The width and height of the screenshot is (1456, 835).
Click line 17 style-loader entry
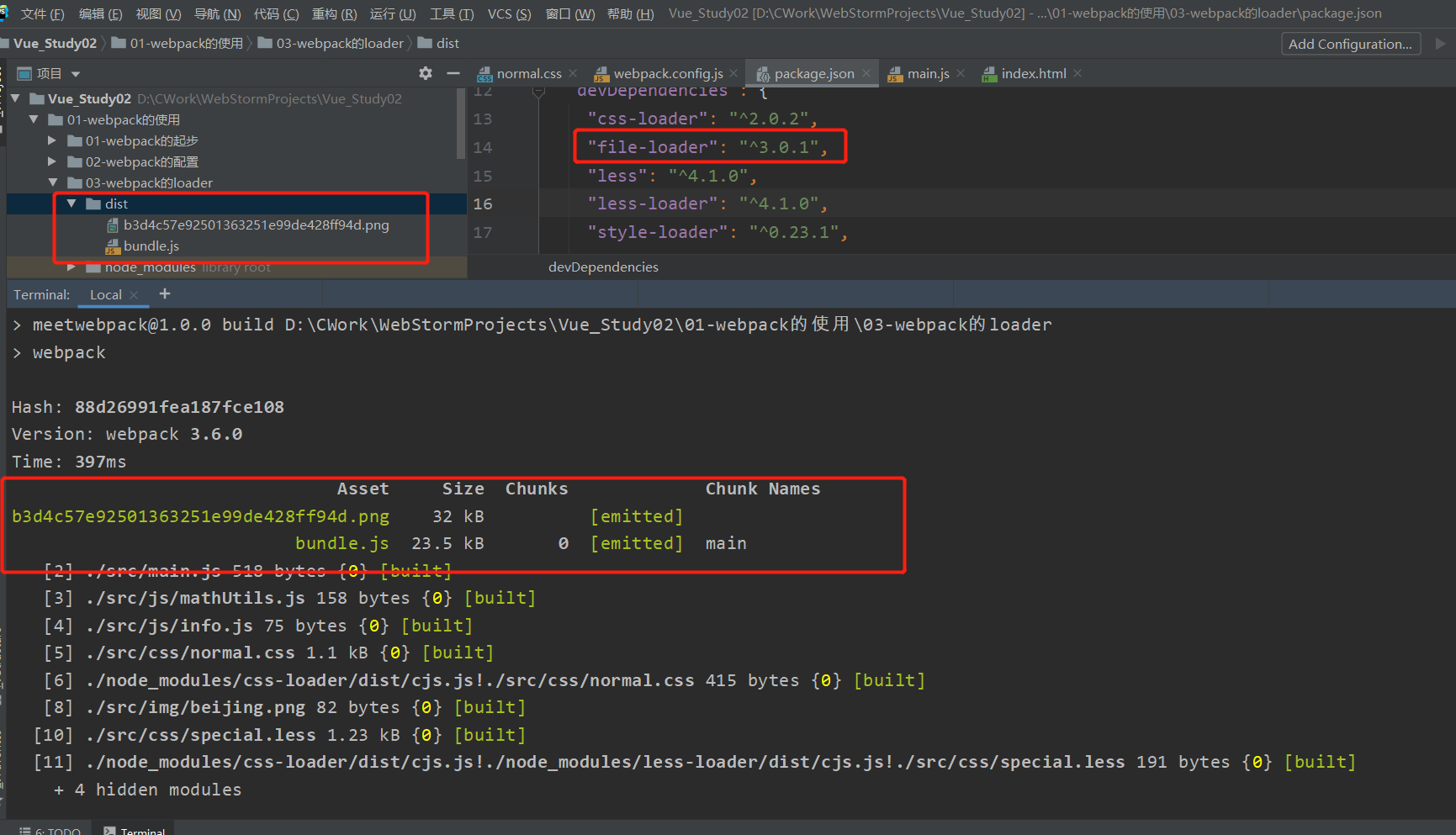pyautogui.click(x=717, y=232)
